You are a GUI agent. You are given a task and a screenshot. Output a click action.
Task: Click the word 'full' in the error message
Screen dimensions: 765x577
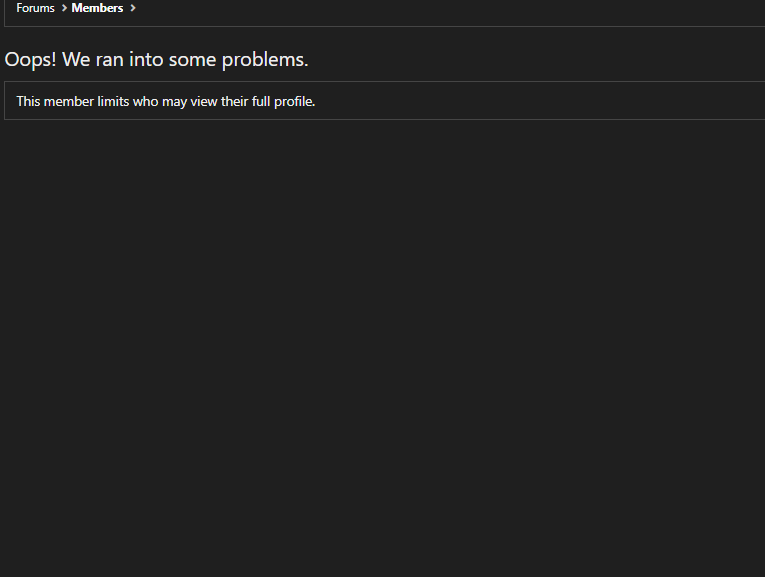pos(261,101)
